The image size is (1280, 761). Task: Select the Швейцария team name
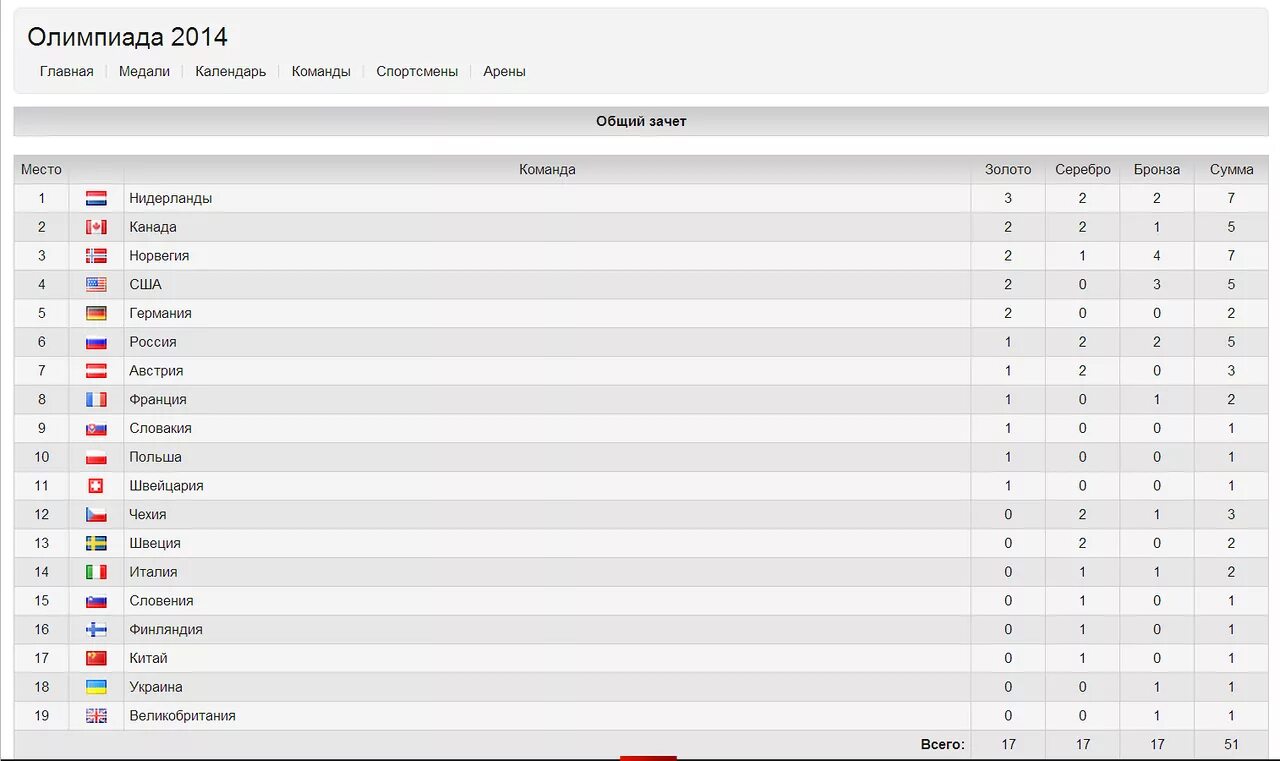coord(166,486)
